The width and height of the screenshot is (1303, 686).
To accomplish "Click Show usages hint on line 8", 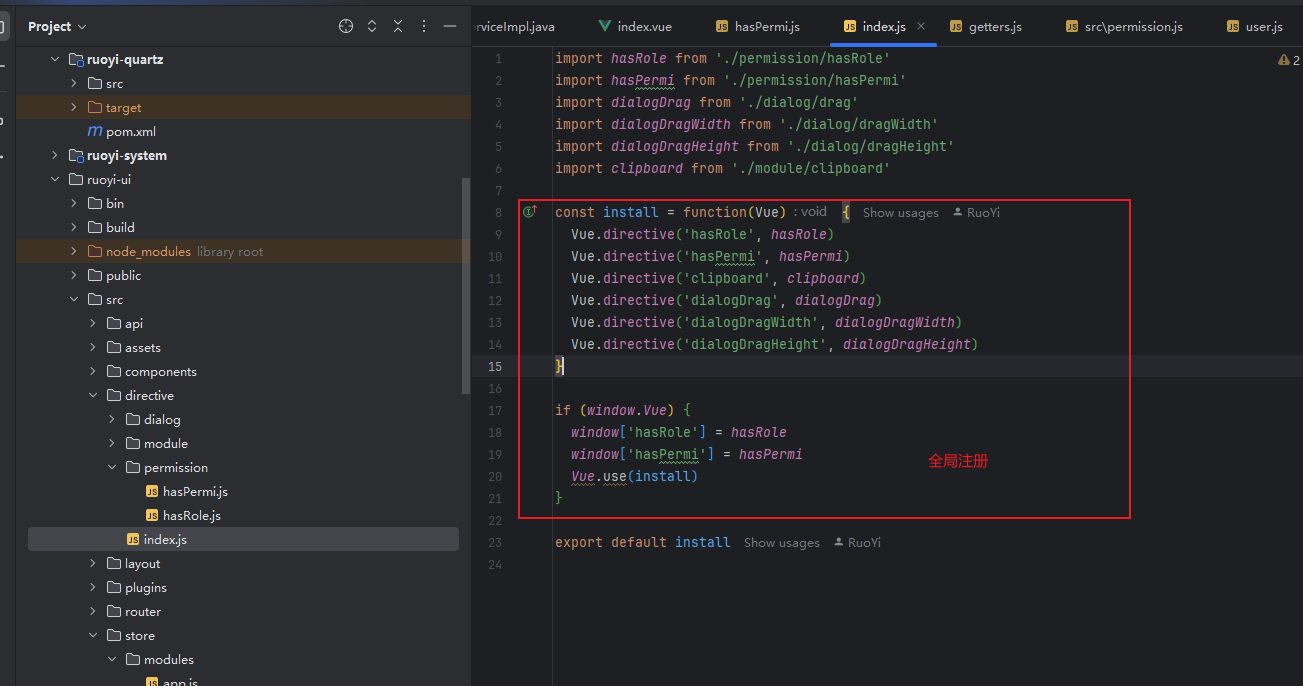I will [900, 212].
